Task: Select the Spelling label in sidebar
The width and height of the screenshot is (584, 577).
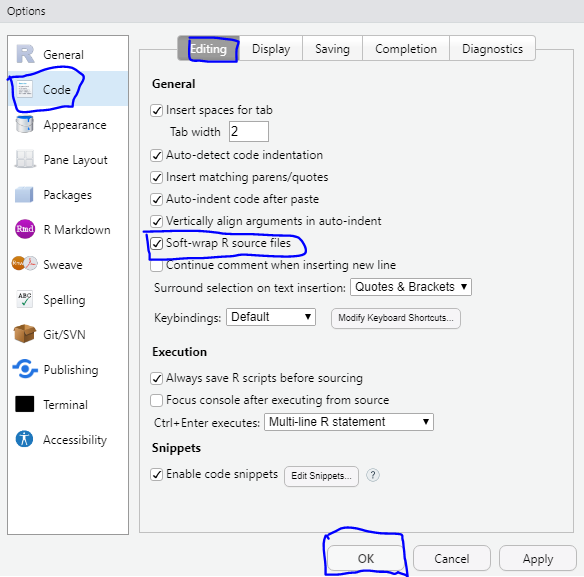Action: 64,300
